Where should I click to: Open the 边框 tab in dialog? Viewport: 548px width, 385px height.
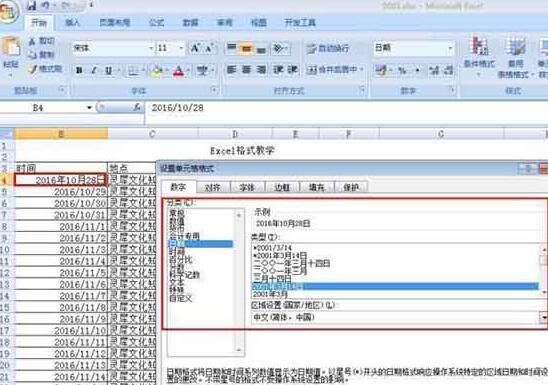282,188
